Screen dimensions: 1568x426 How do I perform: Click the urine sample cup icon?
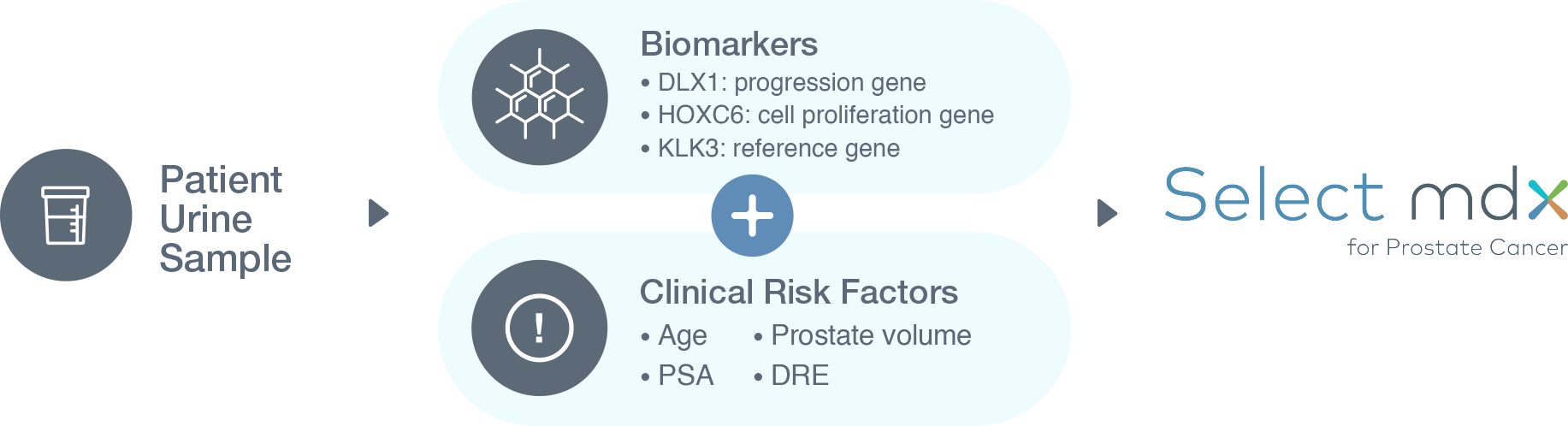pyautogui.click(x=66, y=215)
